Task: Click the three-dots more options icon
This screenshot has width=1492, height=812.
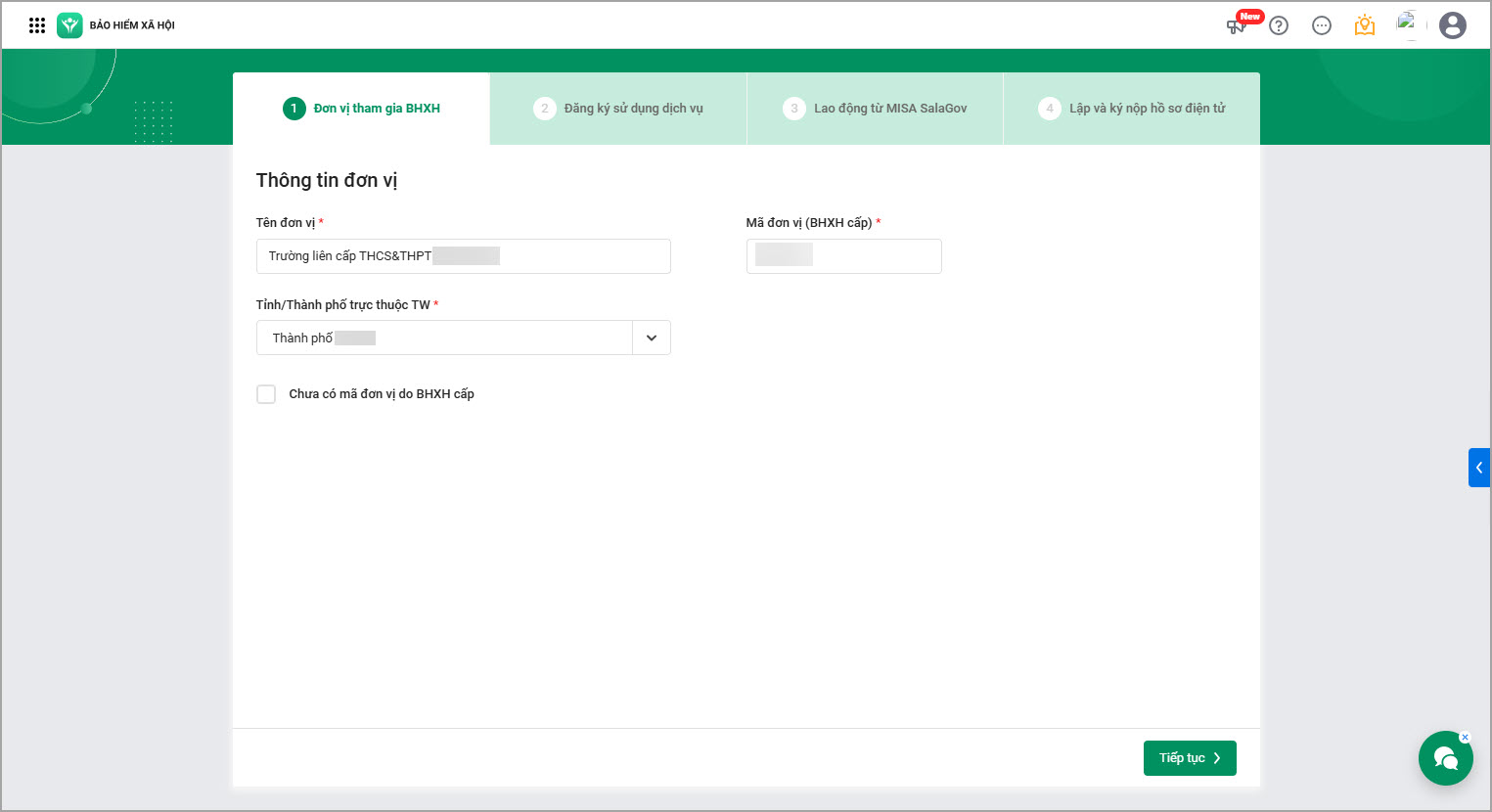Action: pos(1322,25)
